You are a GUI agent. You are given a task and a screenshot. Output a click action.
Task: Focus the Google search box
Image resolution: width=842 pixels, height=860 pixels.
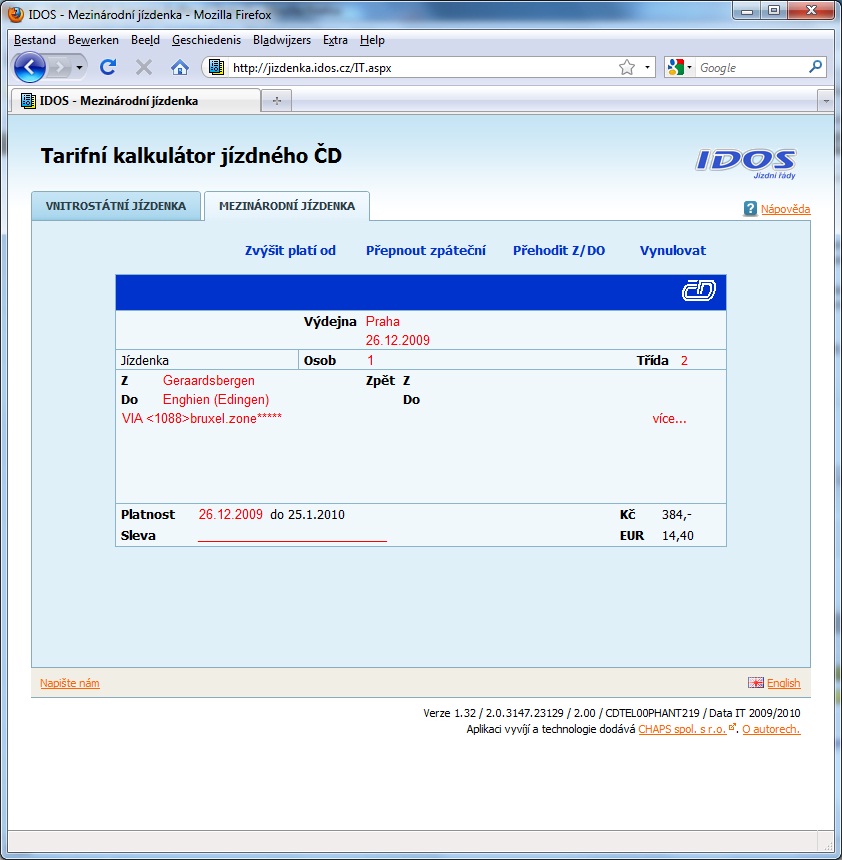(751, 67)
